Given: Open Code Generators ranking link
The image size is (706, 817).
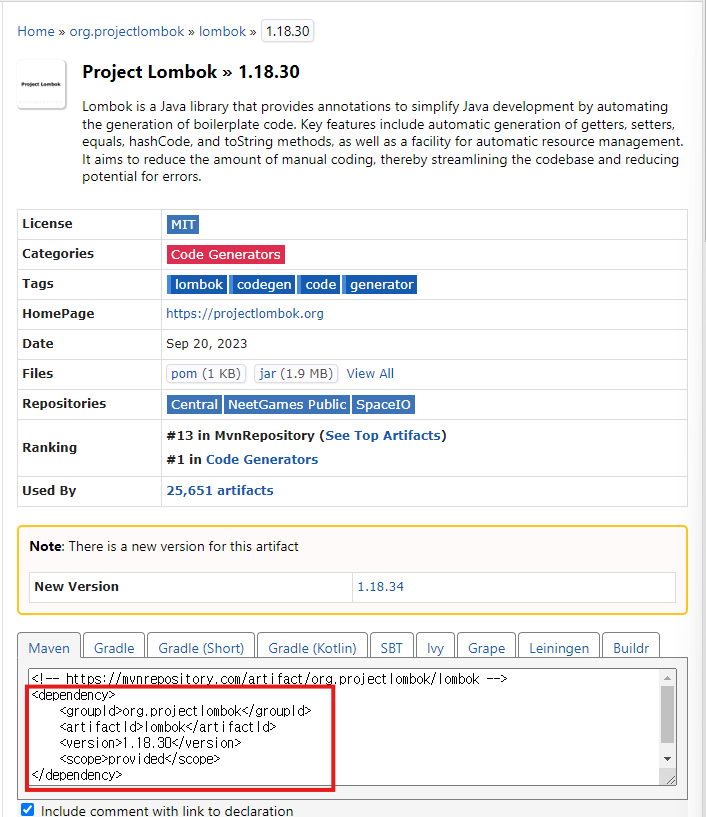Looking at the screenshot, I should coord(262,460).
